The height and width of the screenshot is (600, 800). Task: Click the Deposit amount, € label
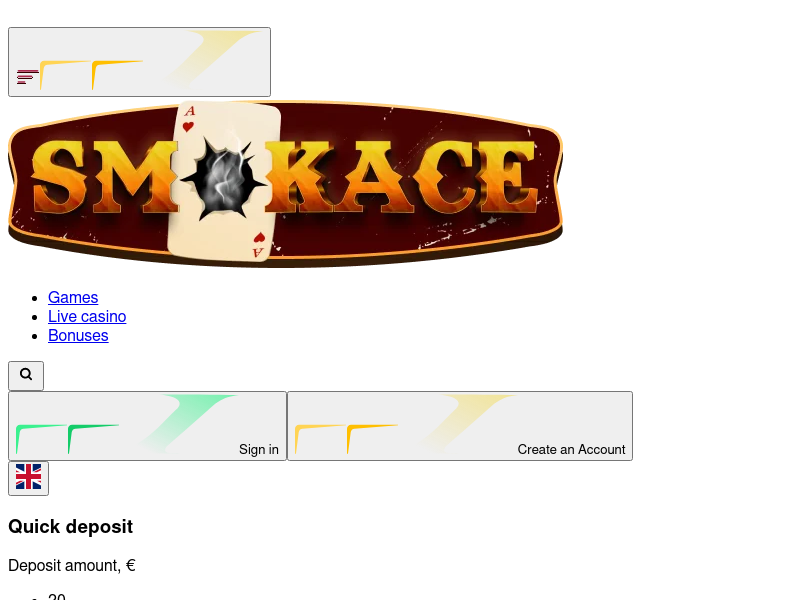point(72,565)
